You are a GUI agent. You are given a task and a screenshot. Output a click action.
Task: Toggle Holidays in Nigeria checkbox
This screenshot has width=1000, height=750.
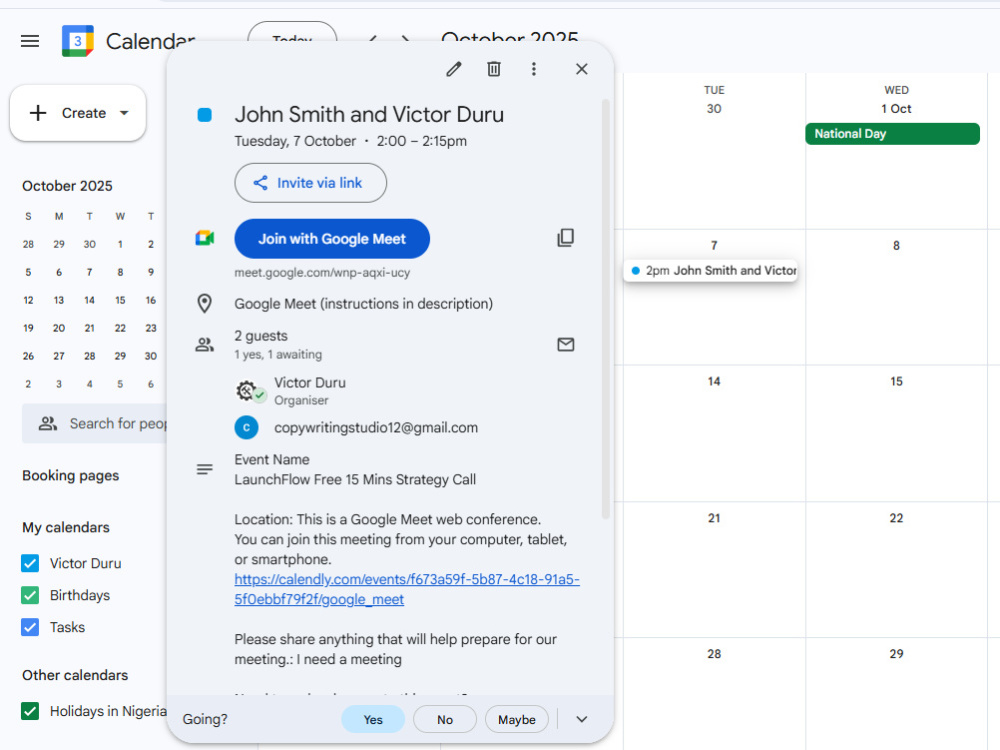[30, 710]
